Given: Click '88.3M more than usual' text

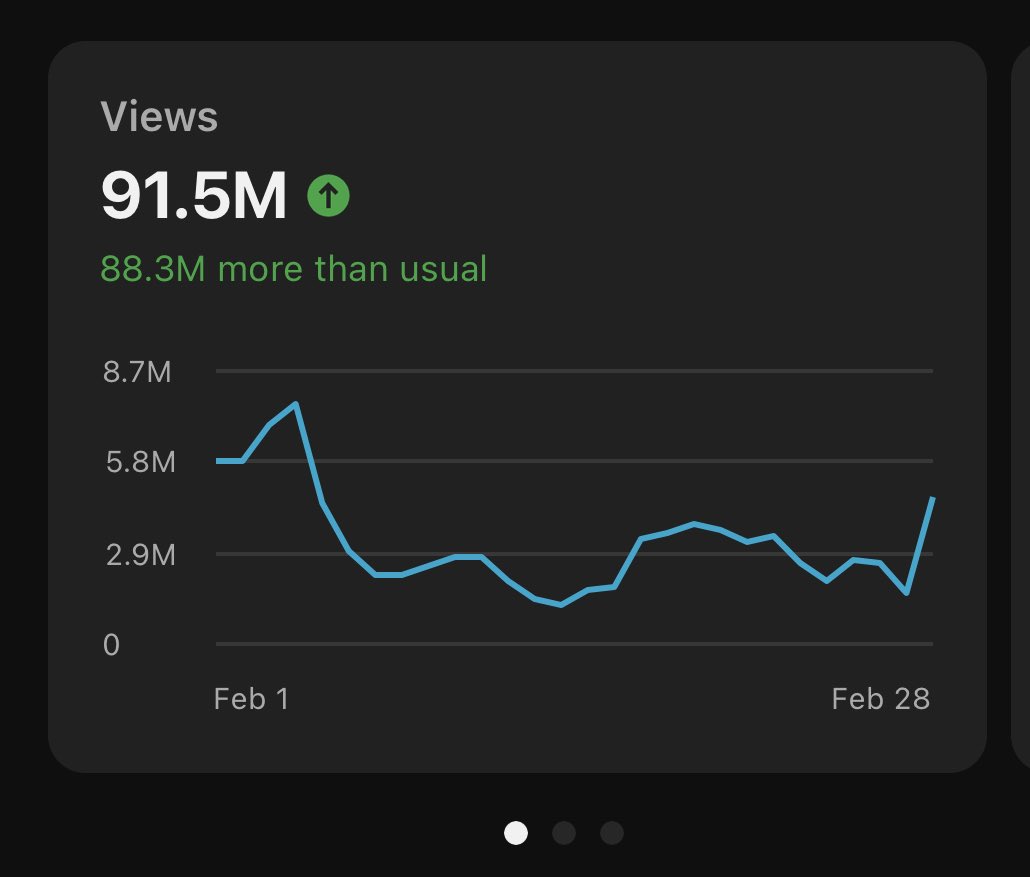Looking at the screenshot, I should pos(294,269).
